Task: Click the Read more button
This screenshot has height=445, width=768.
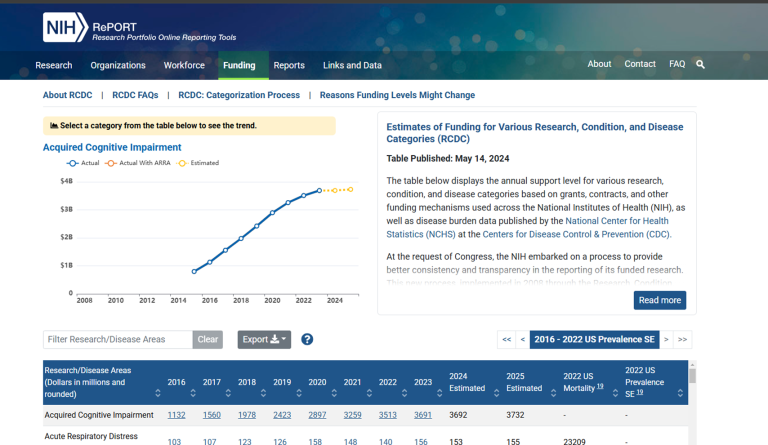Action: point(660,300)
